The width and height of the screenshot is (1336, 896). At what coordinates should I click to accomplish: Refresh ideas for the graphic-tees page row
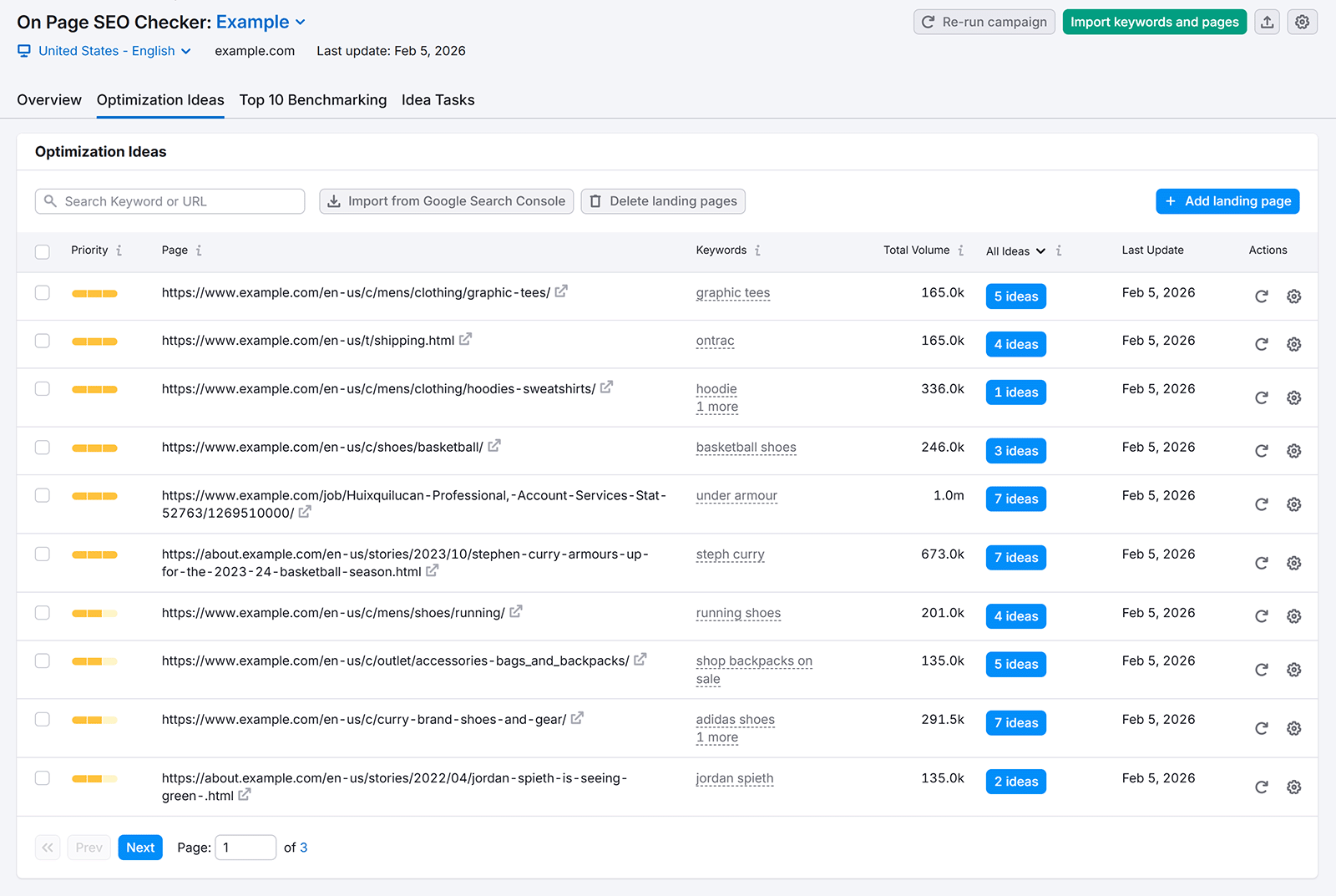coord(1261,296)
